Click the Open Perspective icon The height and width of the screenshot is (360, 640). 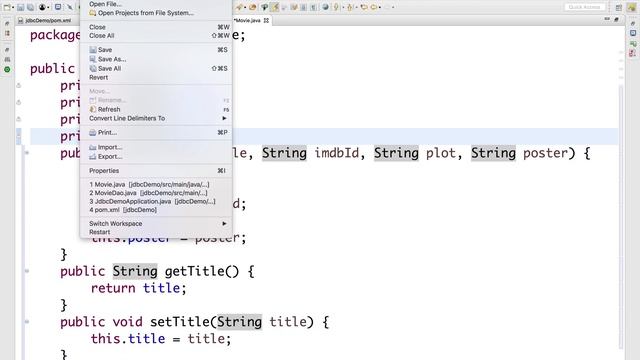[619, 7]
